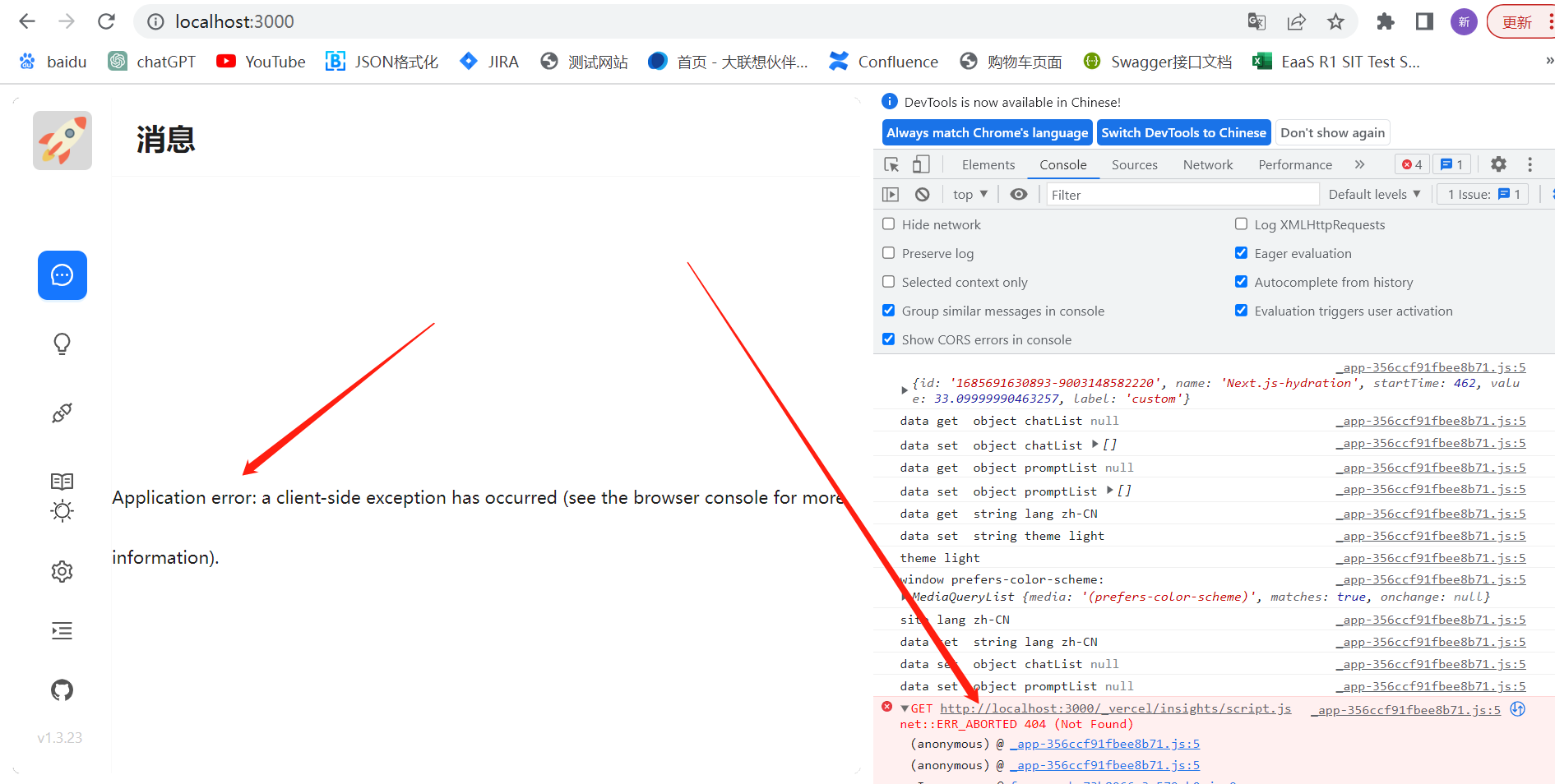Uncheck Show CORS errors in console
1555x784 pixels.
(x=888, y=339)
